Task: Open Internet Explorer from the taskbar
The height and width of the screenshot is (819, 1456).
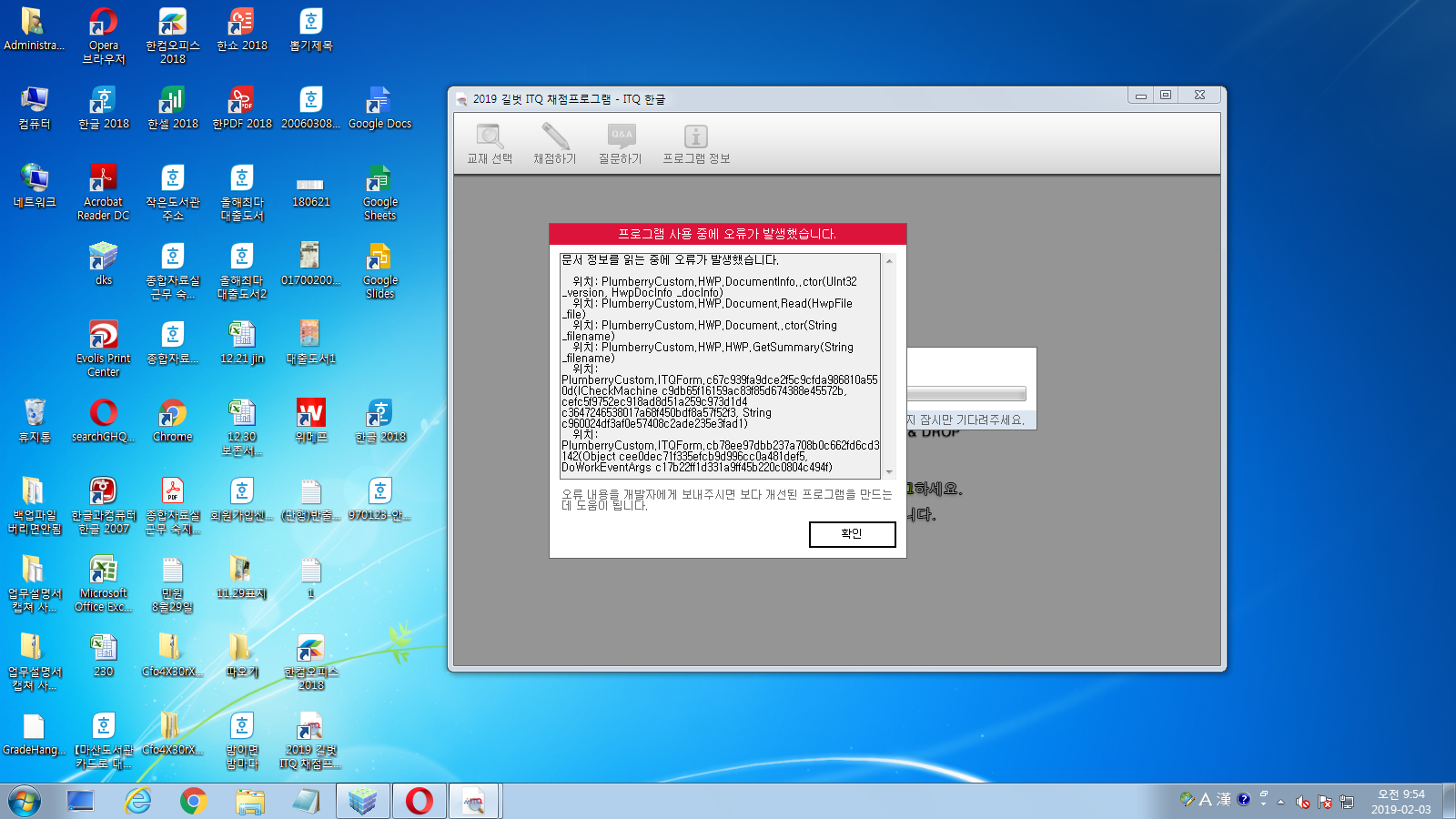Action: point(137,802)
